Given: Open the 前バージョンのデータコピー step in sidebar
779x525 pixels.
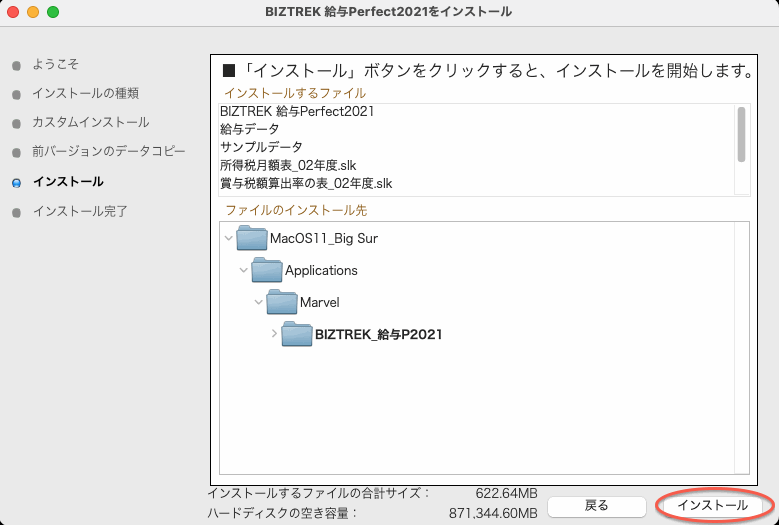Looking at the screenshot, I should pyautogui.click(x=108, y=152).
